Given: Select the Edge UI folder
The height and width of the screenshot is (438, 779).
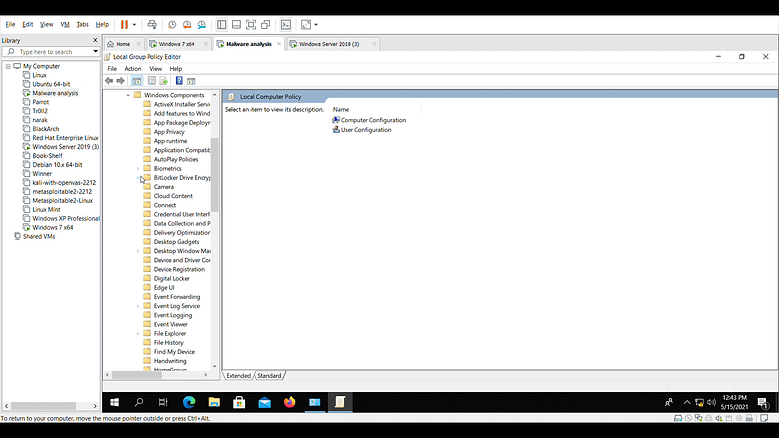Looking at the screenshot, I should (x=164, y=288).
